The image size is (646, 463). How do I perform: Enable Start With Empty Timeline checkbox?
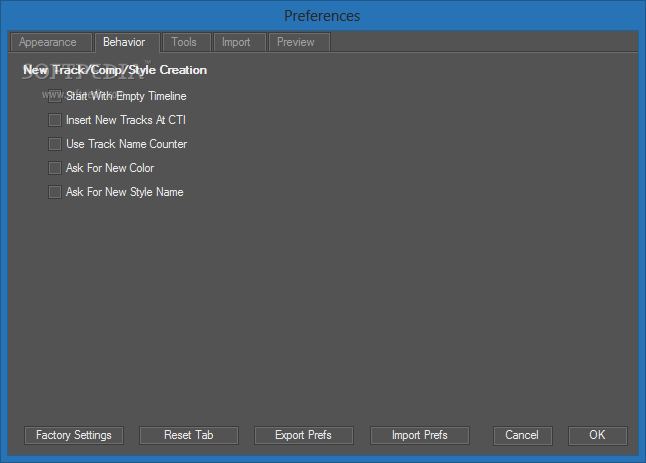(55, 96)
